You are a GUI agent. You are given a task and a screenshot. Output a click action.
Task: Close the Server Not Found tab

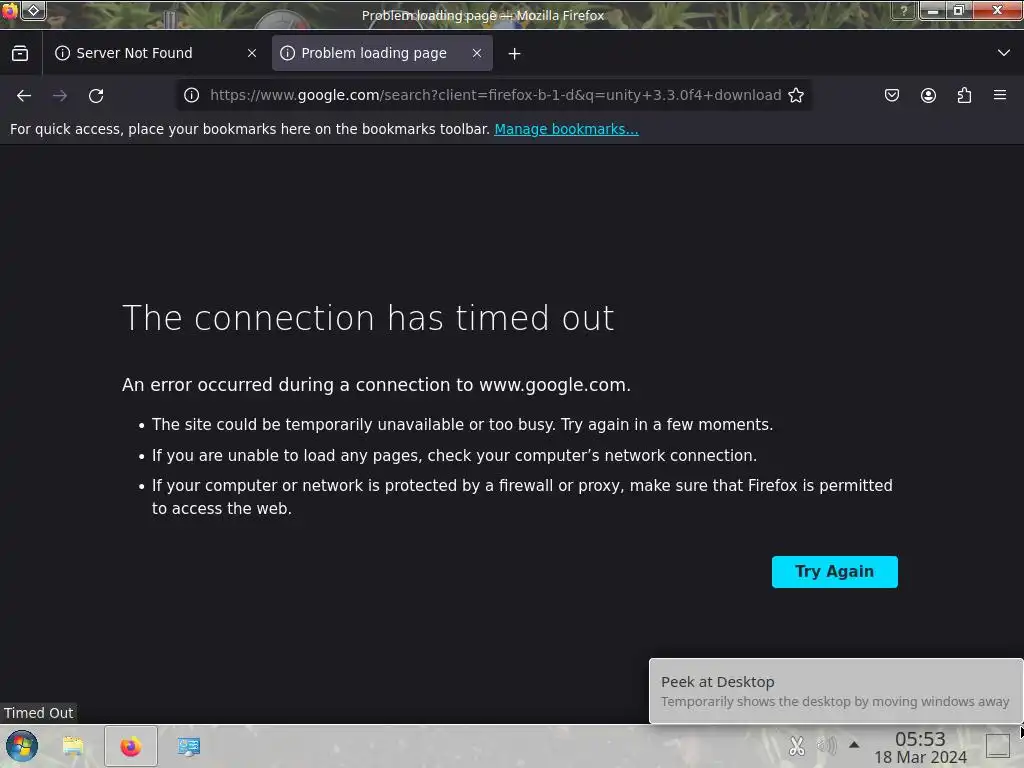click(x=252, y=54)
